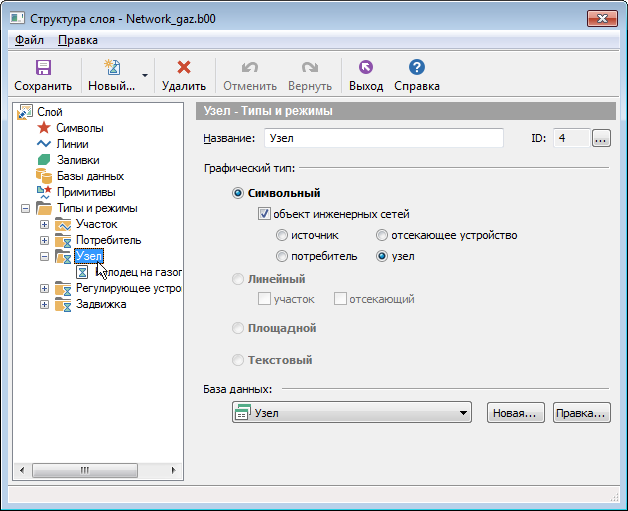Open Справка help icon
Viewport: 628px width, 511px height.
click(x=417, y=68)
